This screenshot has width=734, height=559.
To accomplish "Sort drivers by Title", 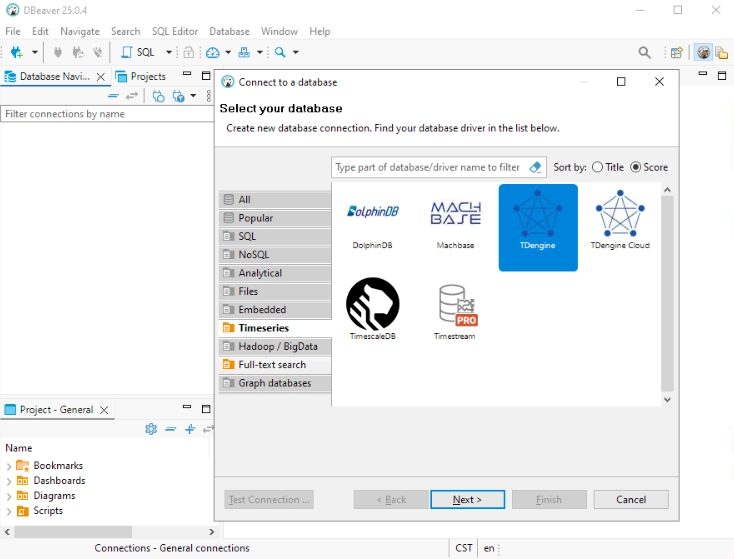I will coord(608,167).
